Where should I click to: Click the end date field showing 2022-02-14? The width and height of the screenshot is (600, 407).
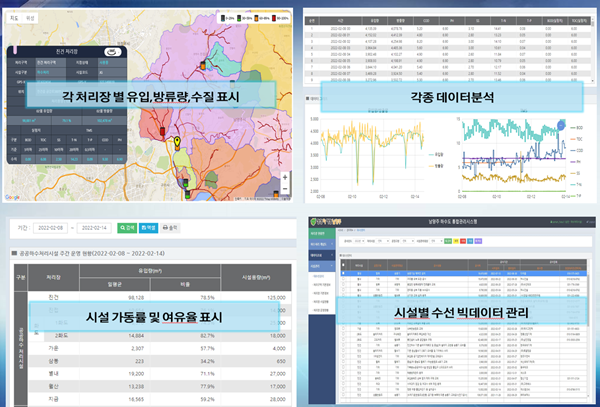[x=94, y=228]
